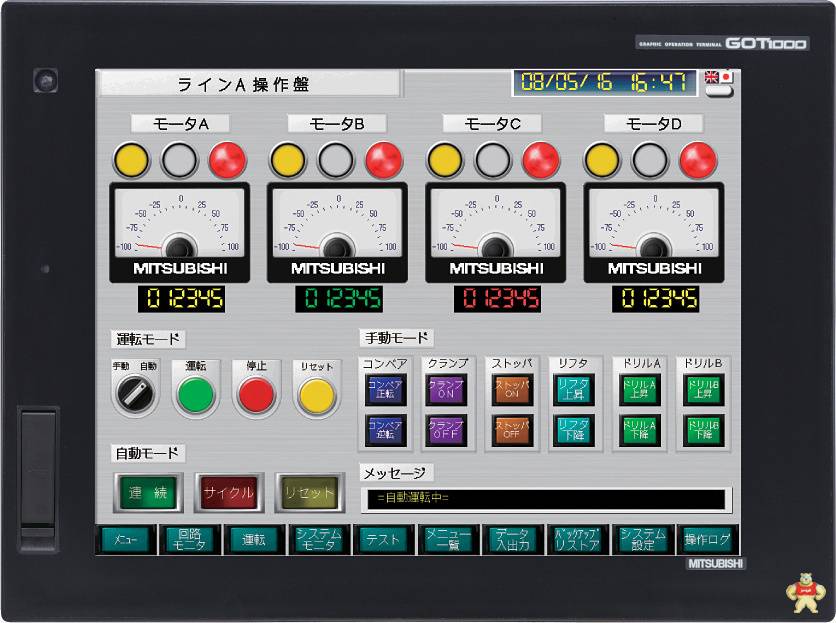Turn the 手動/自動 selector key switch
The image size is (836, 623).
click(x=134, y=395)
